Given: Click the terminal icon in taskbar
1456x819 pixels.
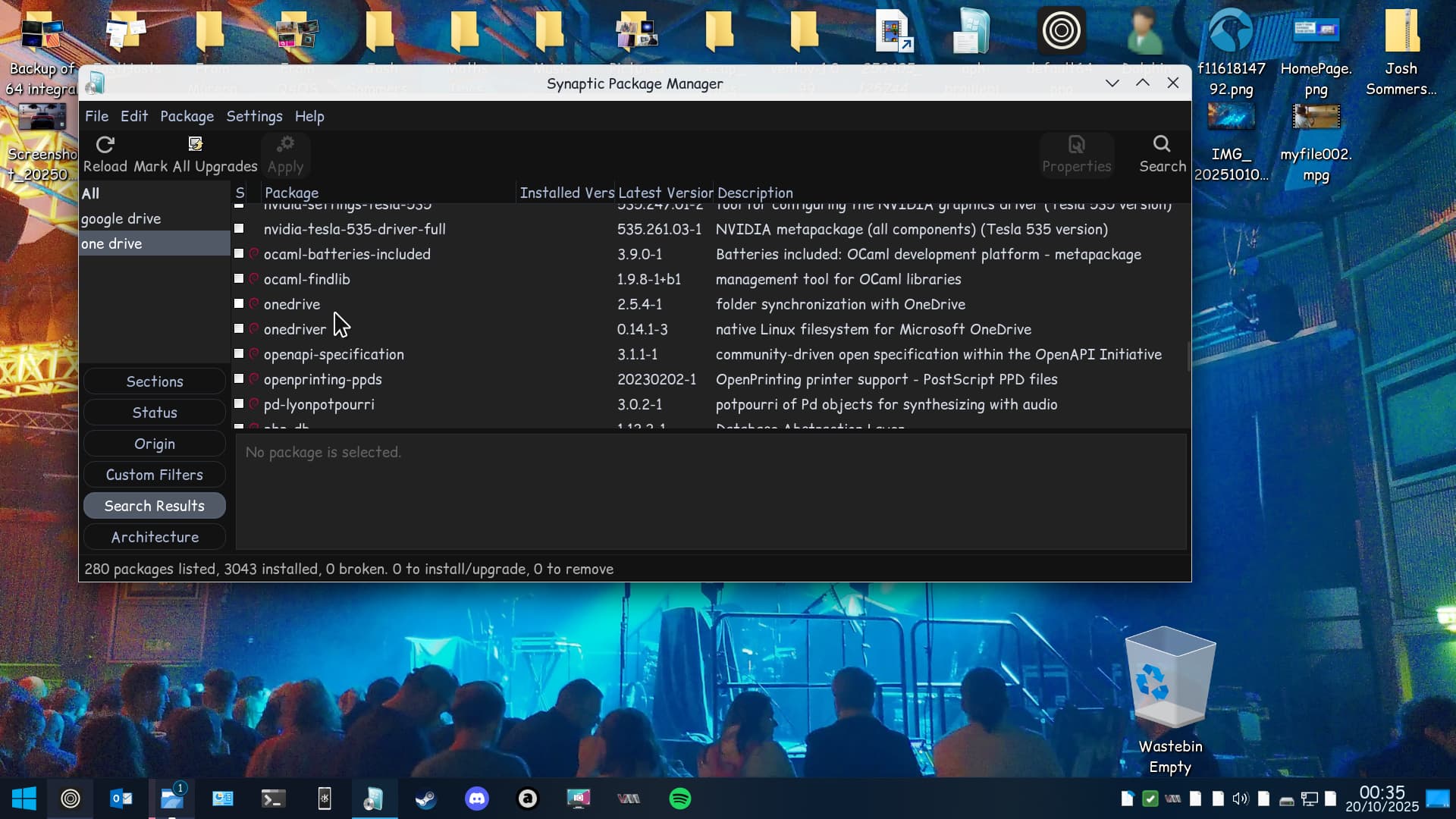Looking at the screenshot, I should pyautogui.click(x=273, y=799).
